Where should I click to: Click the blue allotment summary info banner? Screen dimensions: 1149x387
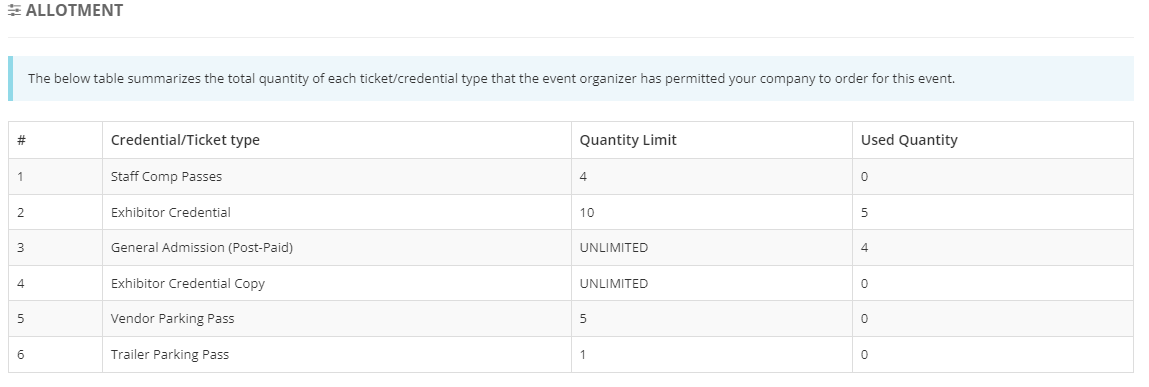coord(571,78)
